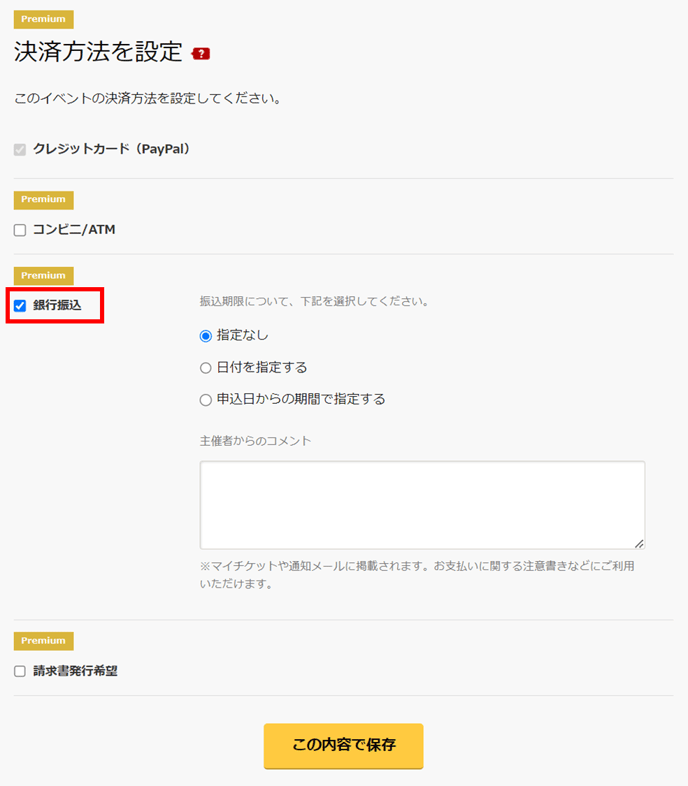688x786 pixels.
Task: Toggle the クレジットカード (PayPal) checkbox
Action: [20, 149]
